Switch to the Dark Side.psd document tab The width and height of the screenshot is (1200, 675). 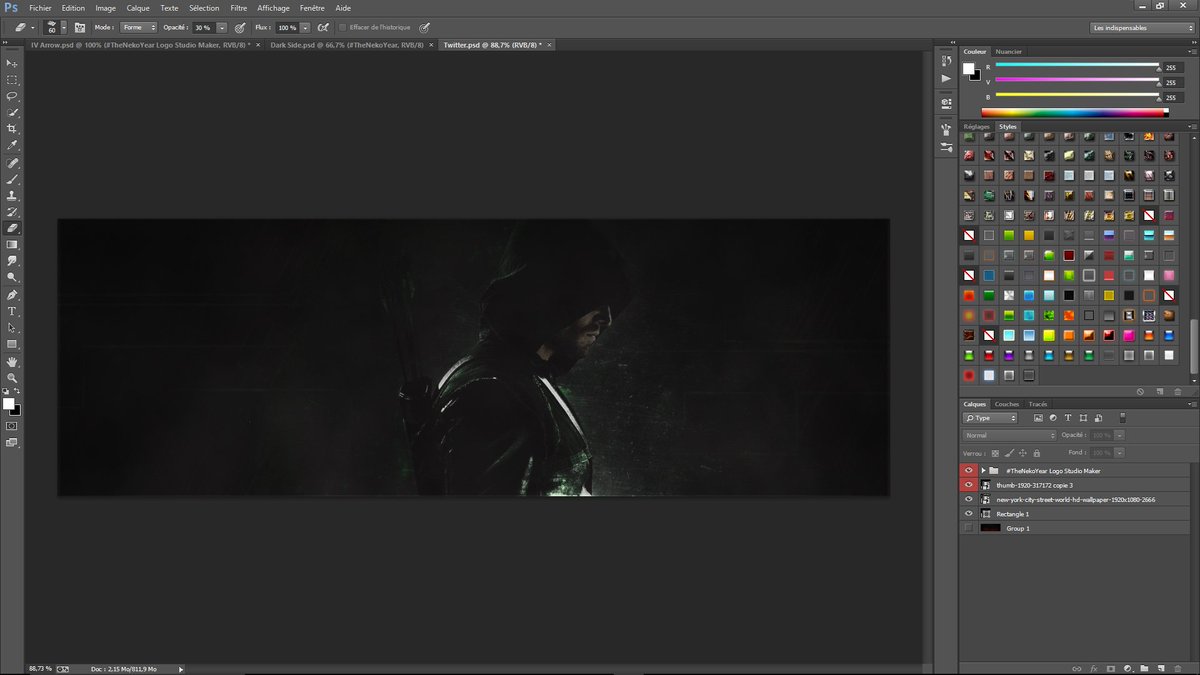pos(349,45)
